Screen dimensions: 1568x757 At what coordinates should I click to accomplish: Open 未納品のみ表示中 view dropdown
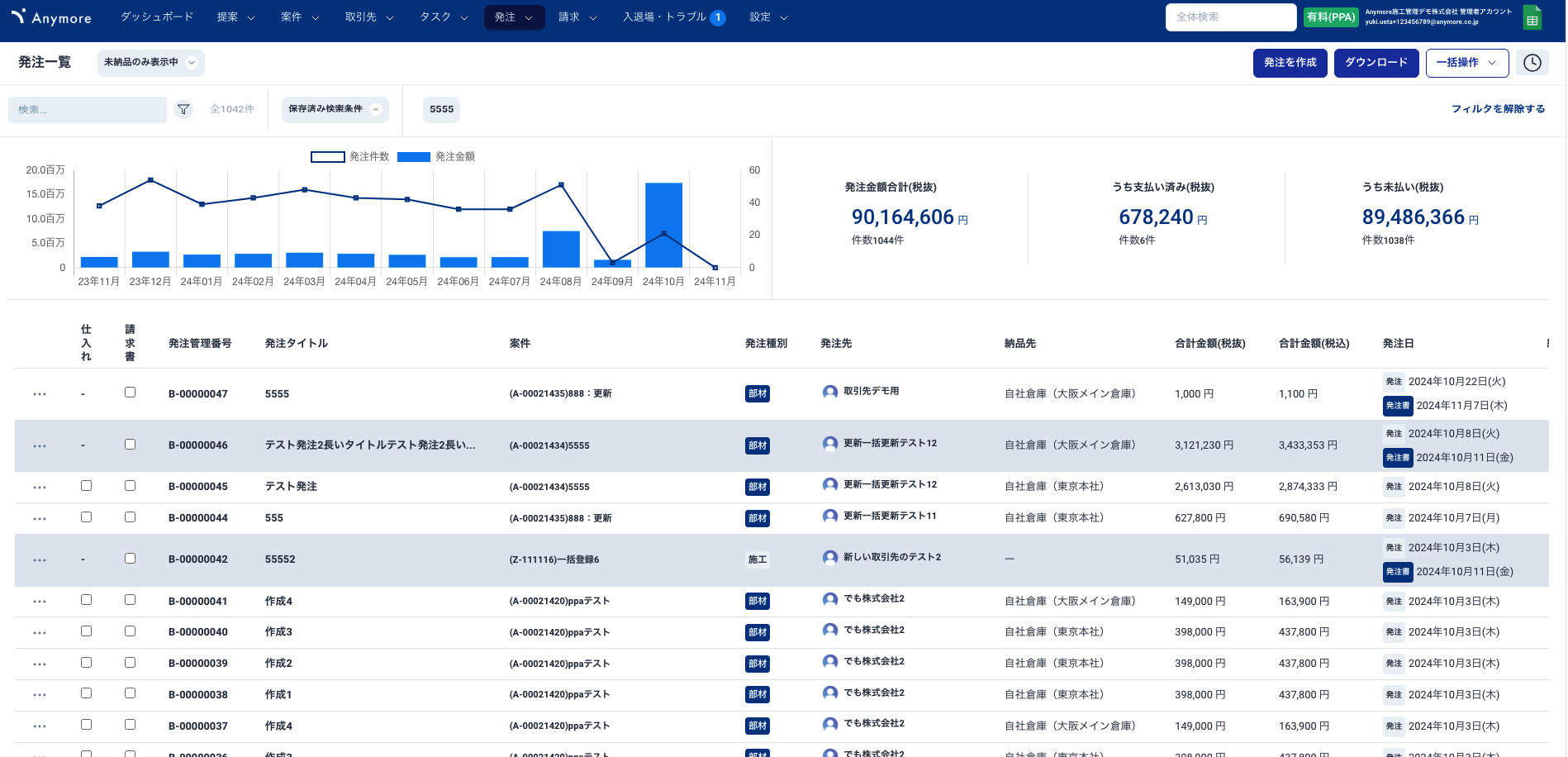click(150, 63)
